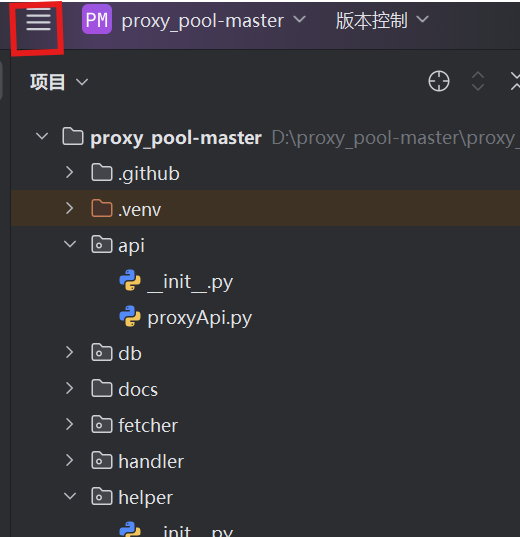This screenshot has width=520, height=537.
Task: Select the orange .venv folder icon
Action: (x=102, y=208)
